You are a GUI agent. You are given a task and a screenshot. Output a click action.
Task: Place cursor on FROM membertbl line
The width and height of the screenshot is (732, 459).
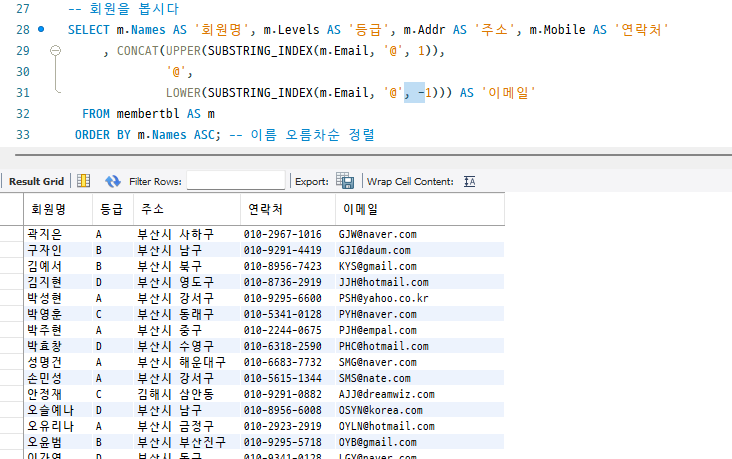pyautogui.click(x=148, y=113)
